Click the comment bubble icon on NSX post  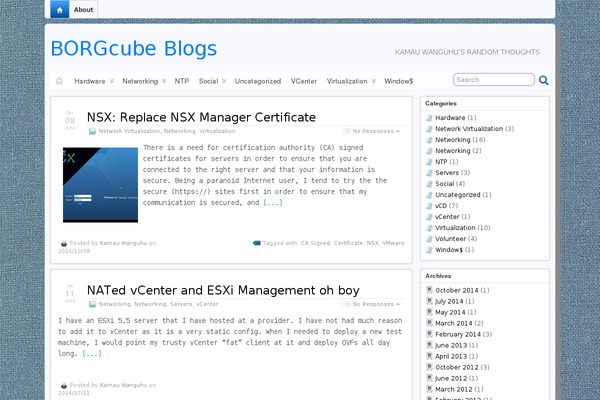point(347,131)
